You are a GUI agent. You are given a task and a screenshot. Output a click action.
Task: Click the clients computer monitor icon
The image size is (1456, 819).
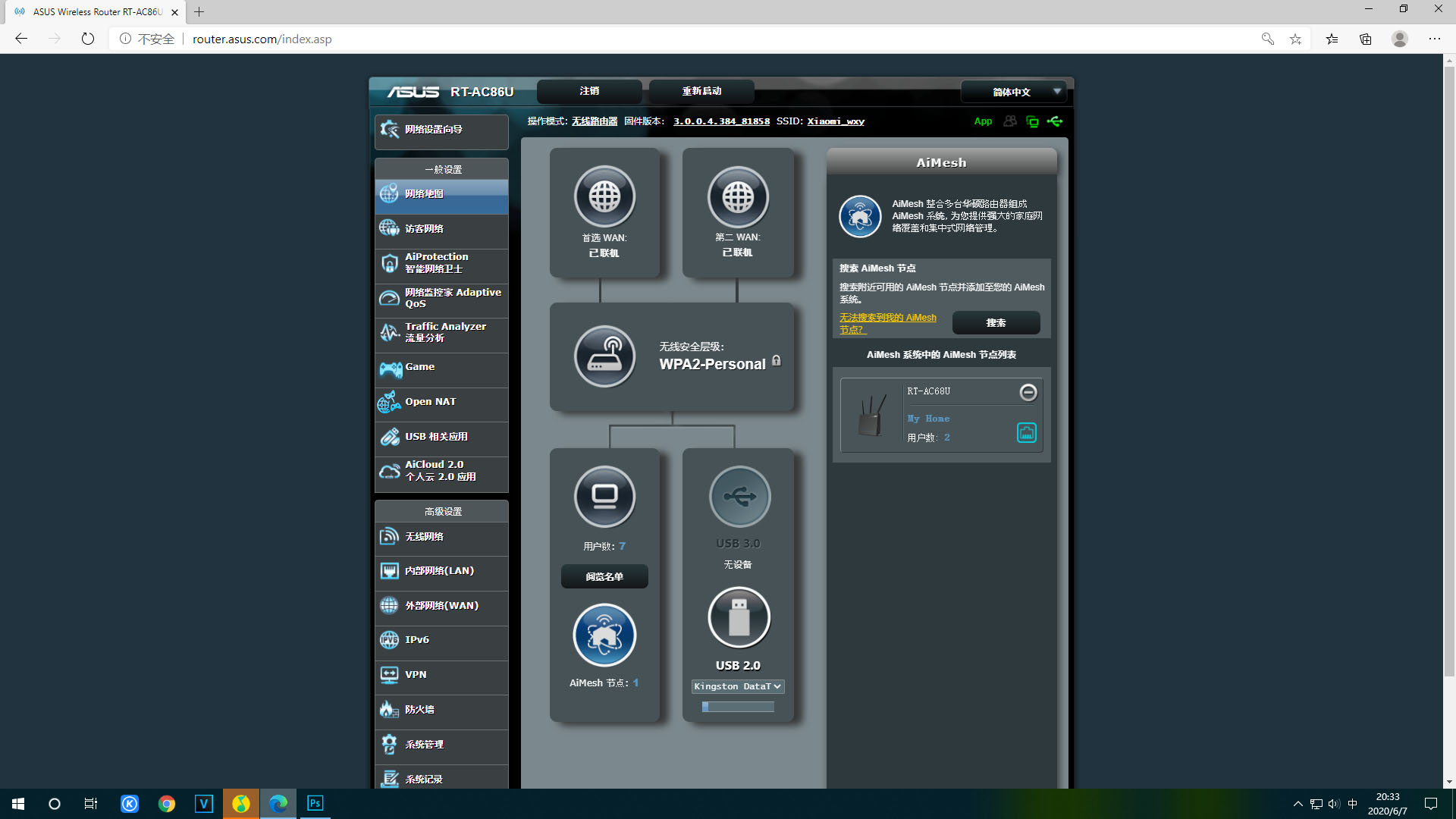tap(604, 497)
